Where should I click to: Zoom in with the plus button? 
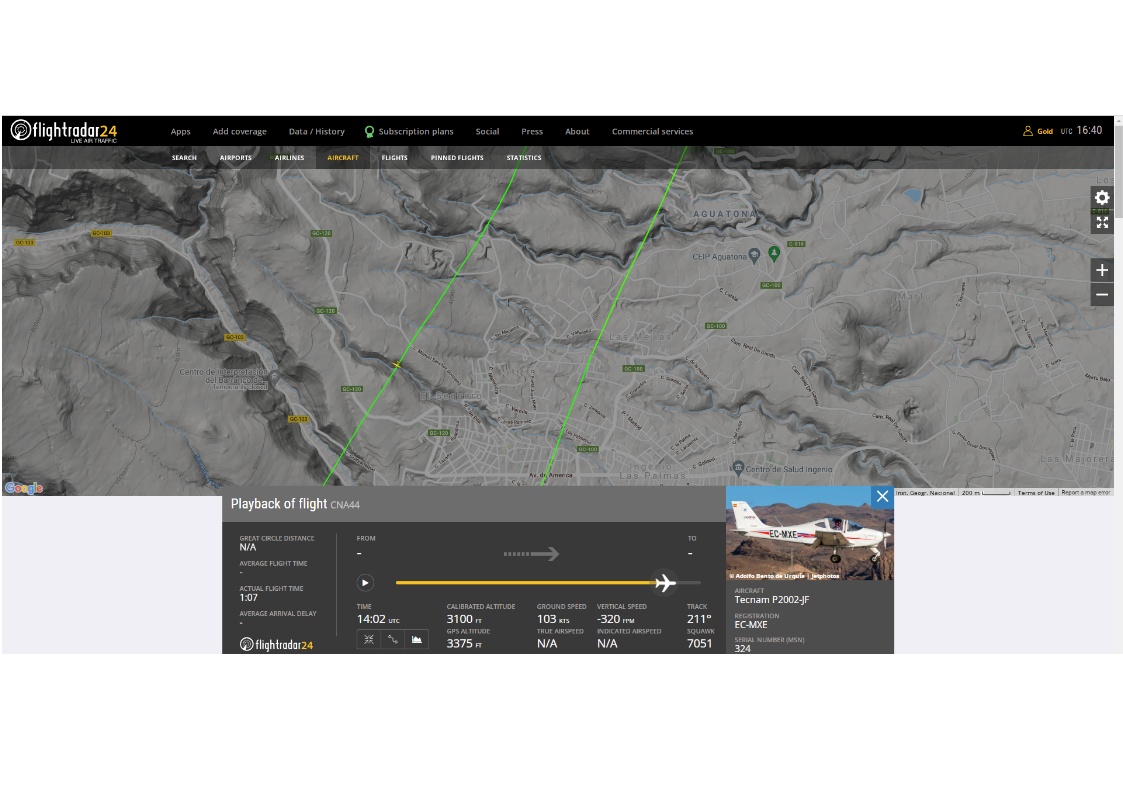pyautogui.click(x=1102, y=270)
